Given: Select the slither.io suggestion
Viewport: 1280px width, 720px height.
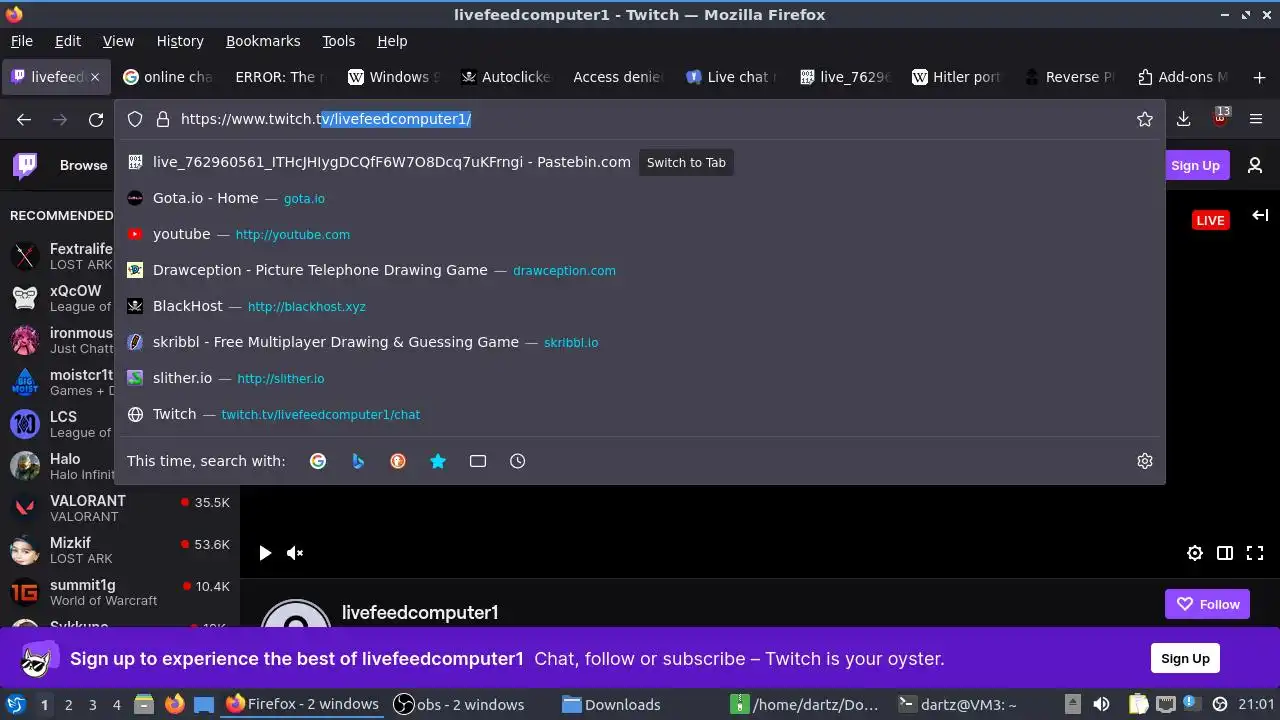Looking at the screenshot, I should [x=640, y=378].
